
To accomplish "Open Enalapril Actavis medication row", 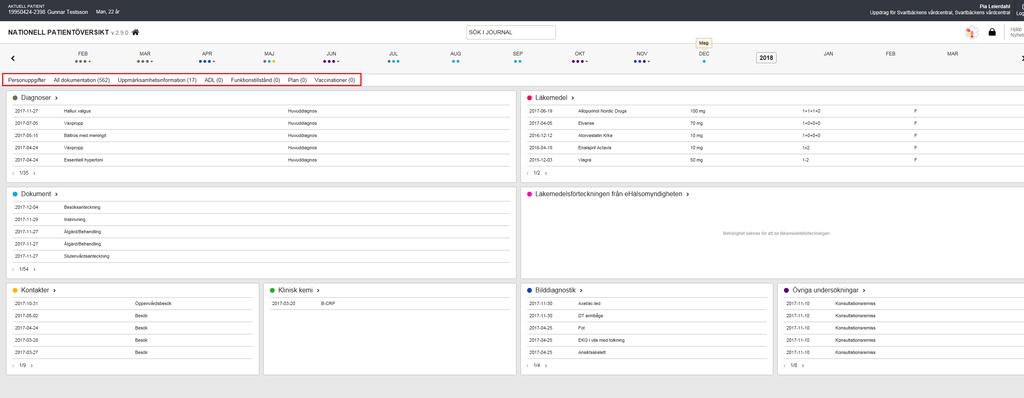I will pyautogui.click(x=775, y=148).
